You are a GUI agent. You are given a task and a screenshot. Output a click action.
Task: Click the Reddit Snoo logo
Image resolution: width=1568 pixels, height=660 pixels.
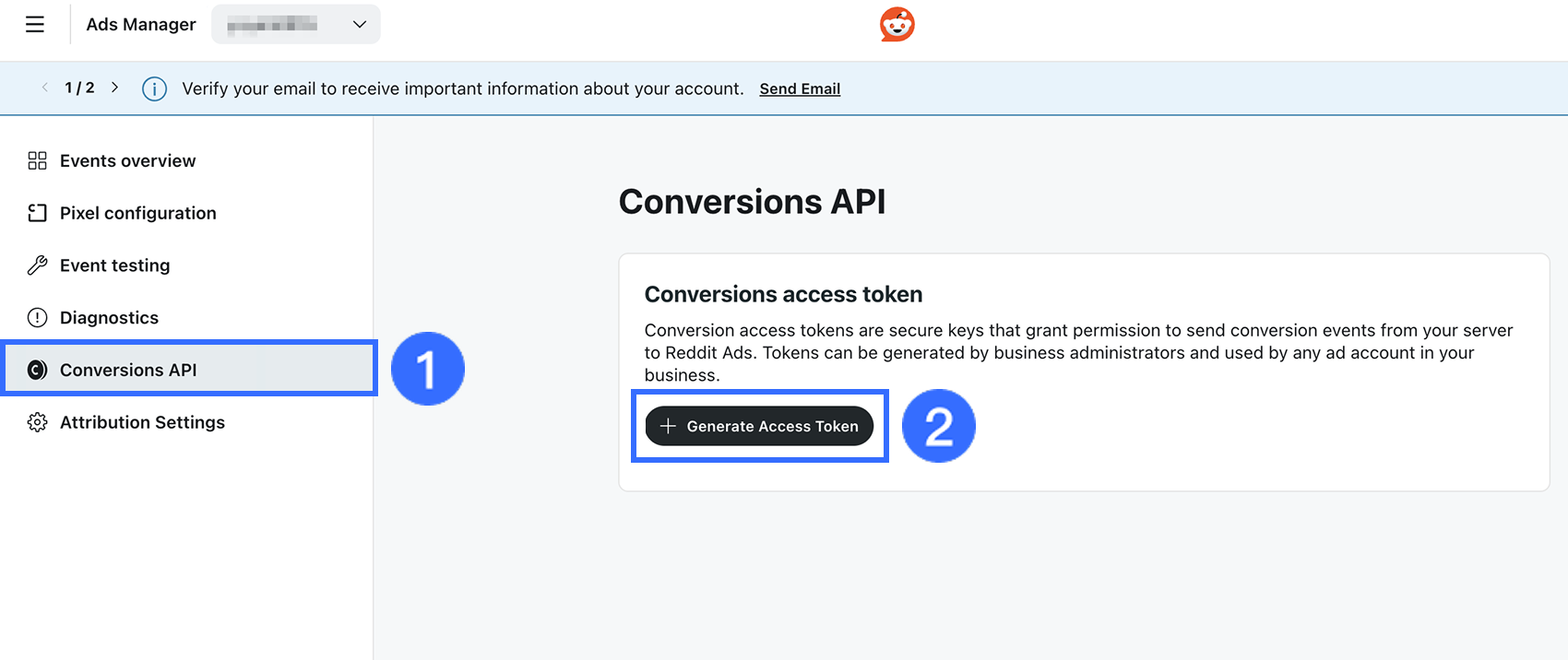coord(897,25)
